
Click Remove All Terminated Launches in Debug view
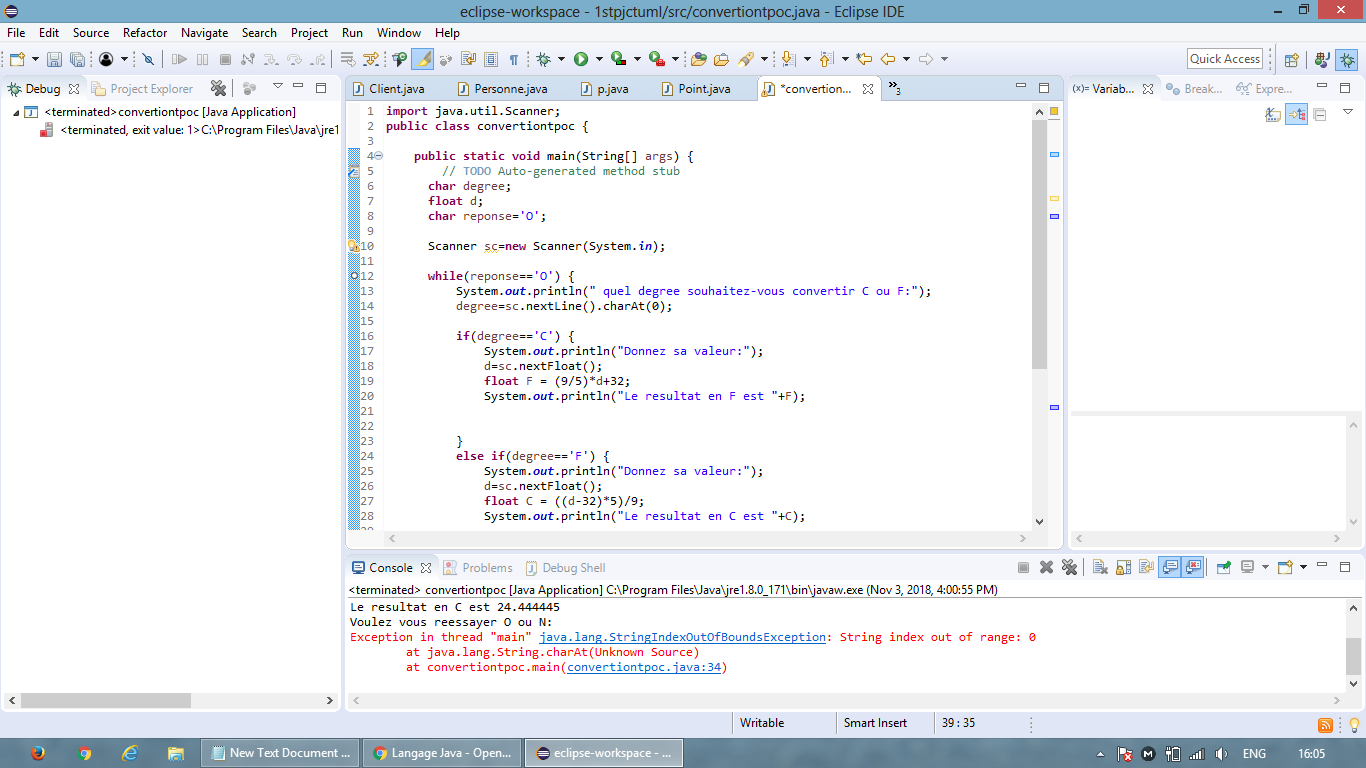[x=220, y=88]
